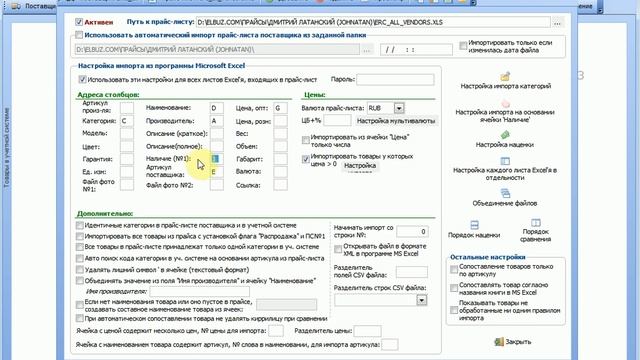The image size is (640, 360).
Task: Click the Ссылка column field
Action: click(x=280, y=185)
